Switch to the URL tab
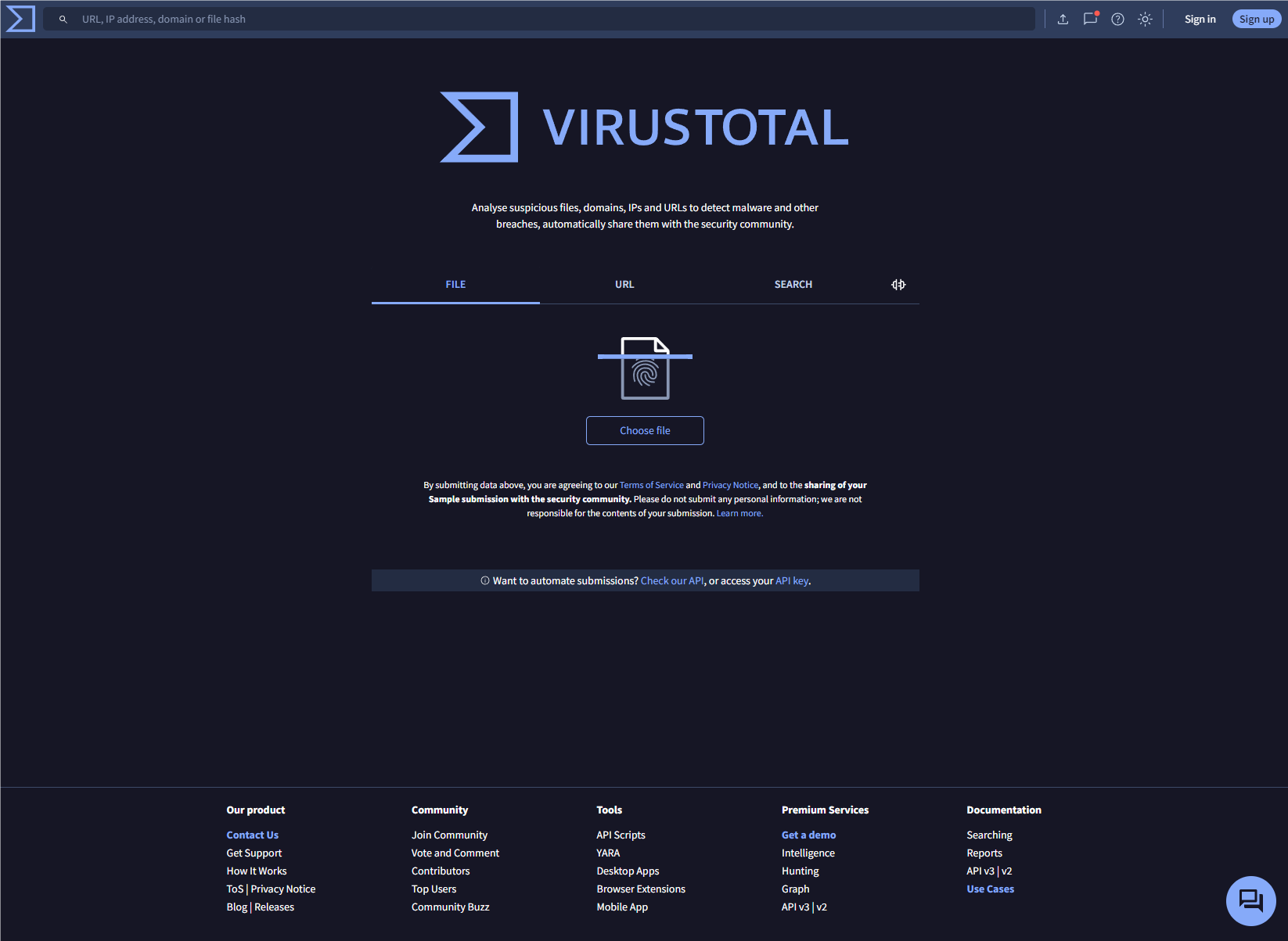 624,285
